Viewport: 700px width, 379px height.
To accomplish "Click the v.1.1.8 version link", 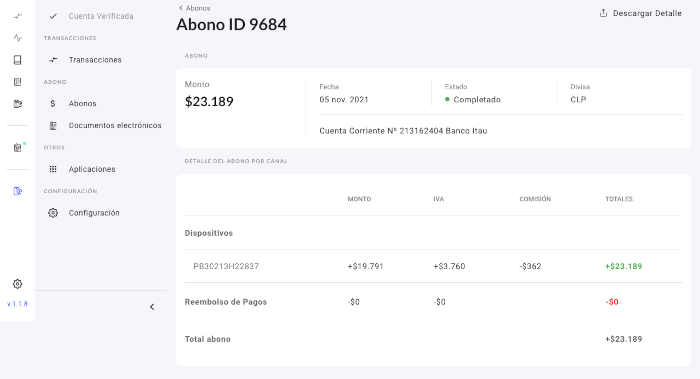I will (17, 304).
